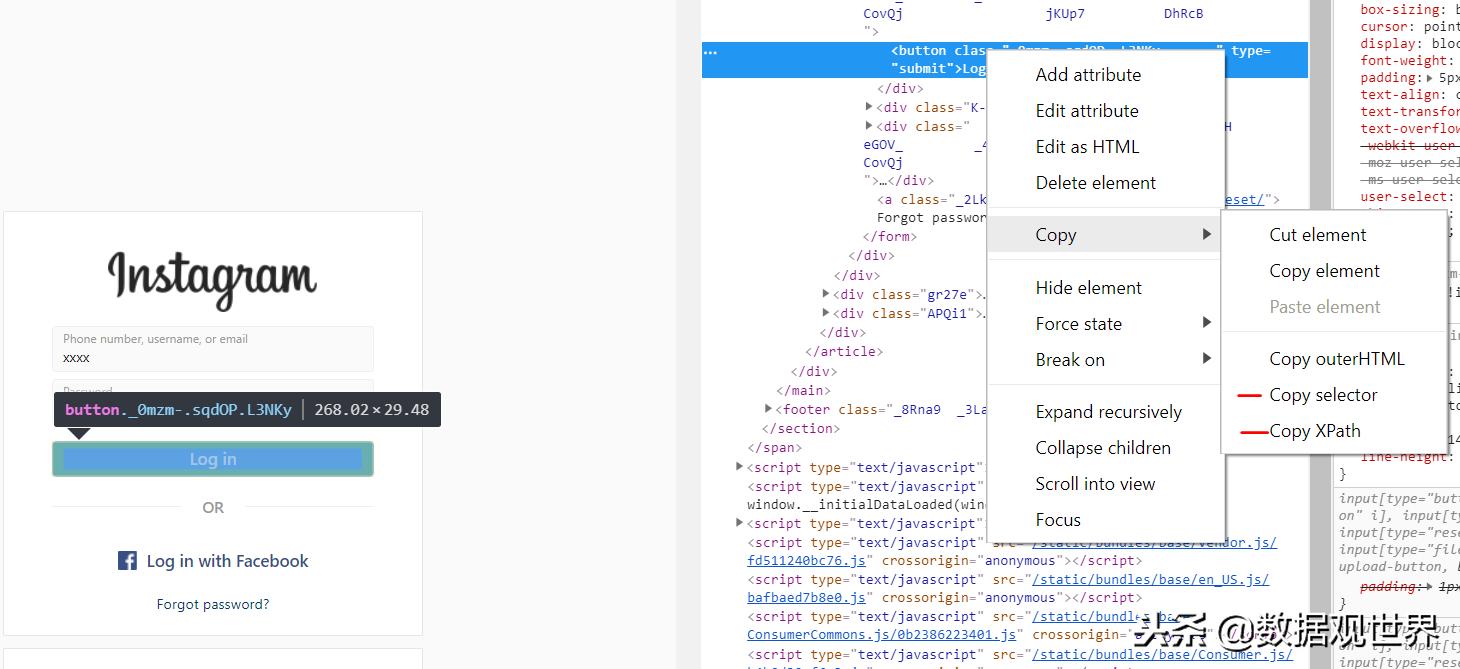Expand the div class APQi1 node
1460x669 pixels.
click(826, 313)
